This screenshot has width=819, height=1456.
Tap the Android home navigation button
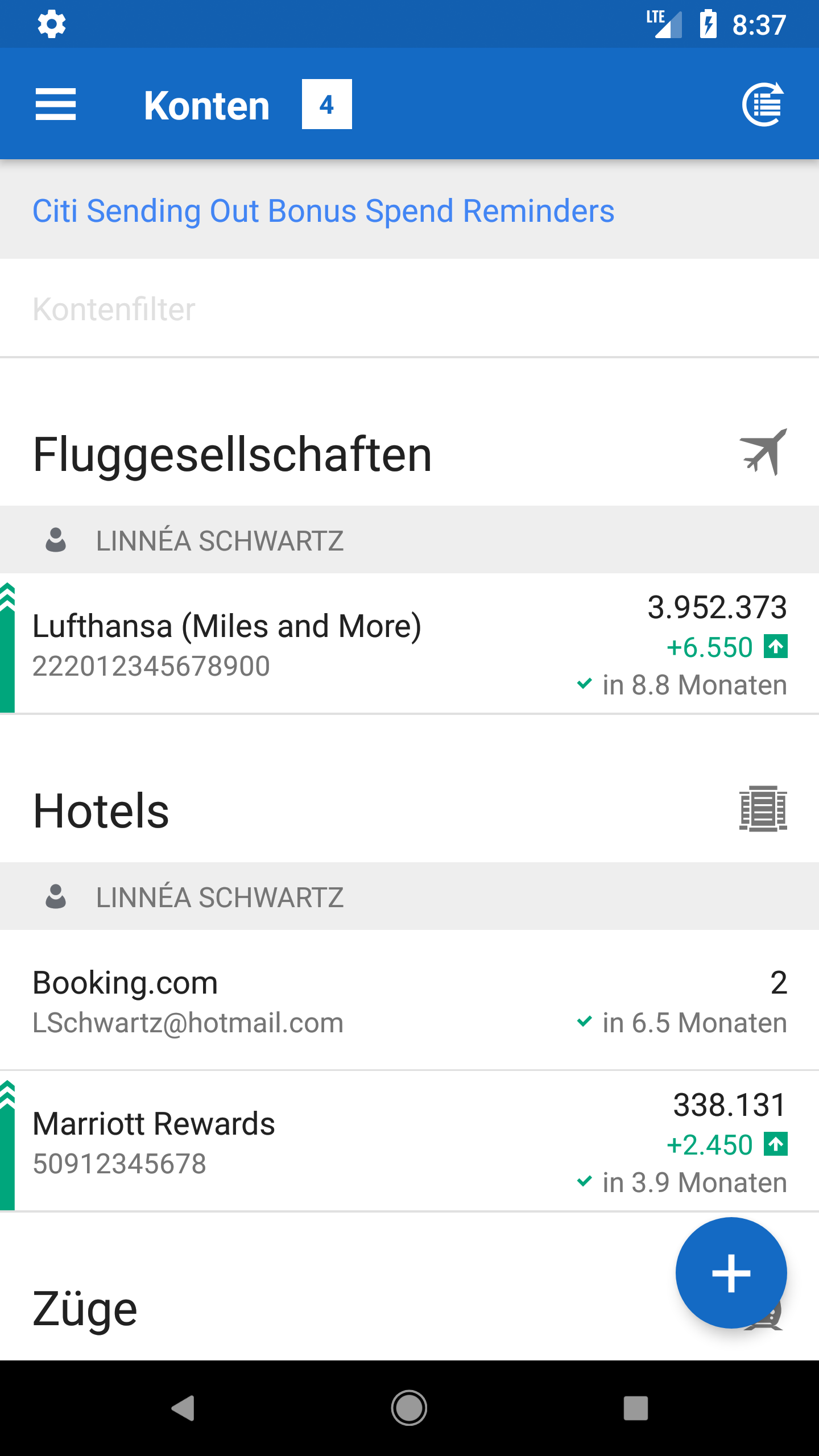[409, 1408]
